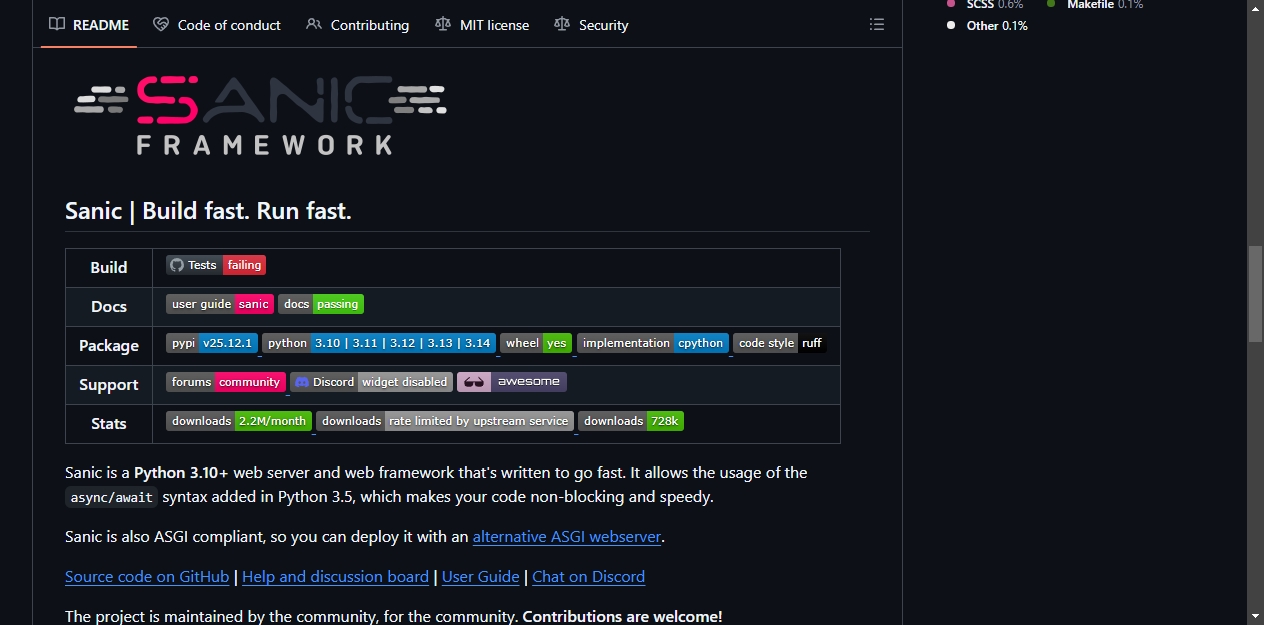
Task: Follow the alternative ASGI webserver link
Action: click(567, 537)
